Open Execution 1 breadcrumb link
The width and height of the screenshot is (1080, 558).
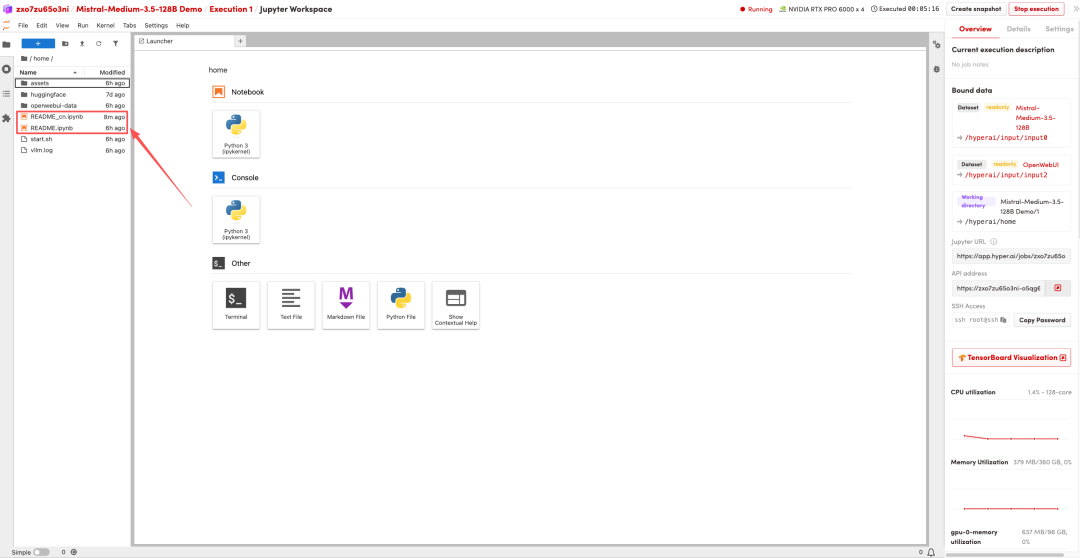231,9
